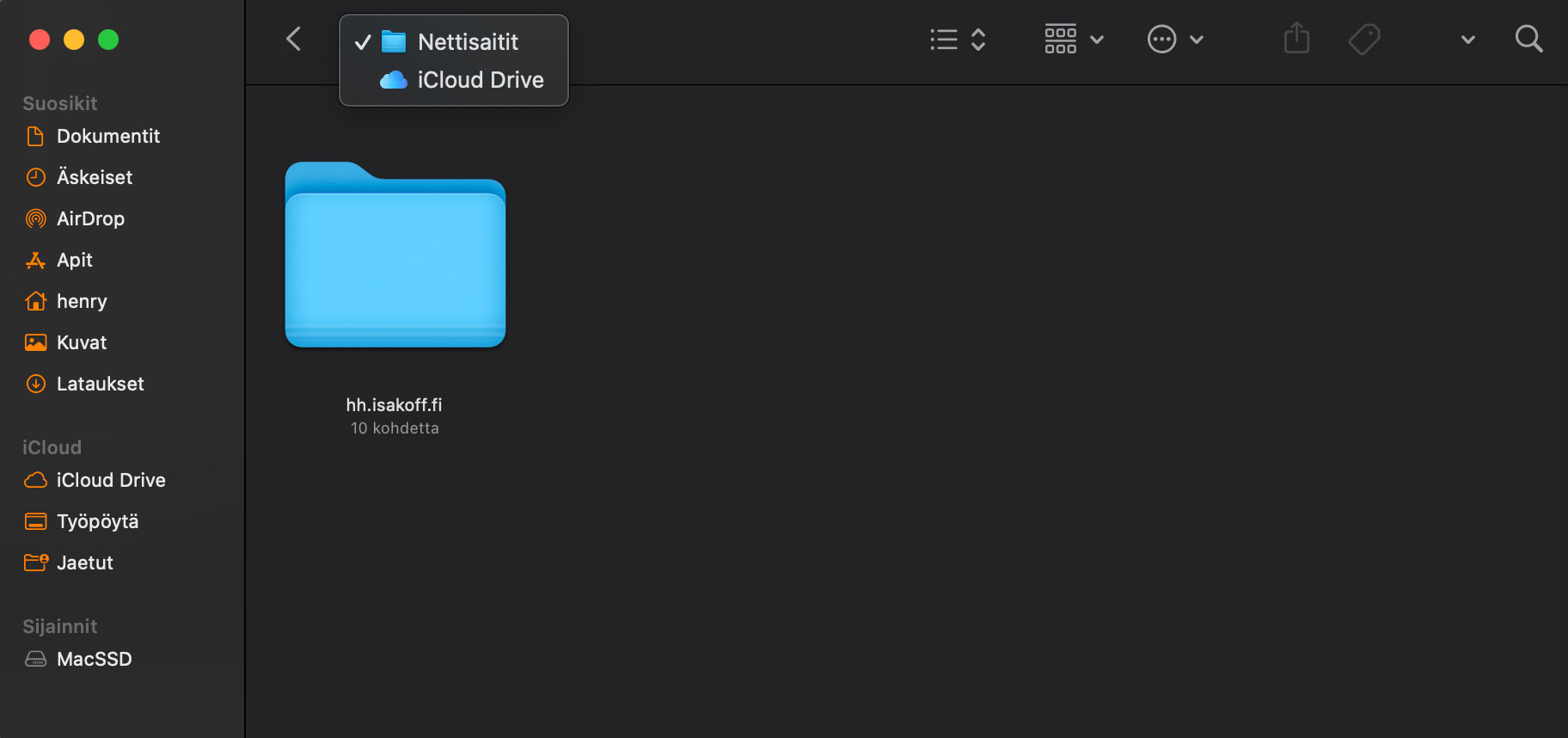Open the grouping grid icon menu

tap(1073, 40)
